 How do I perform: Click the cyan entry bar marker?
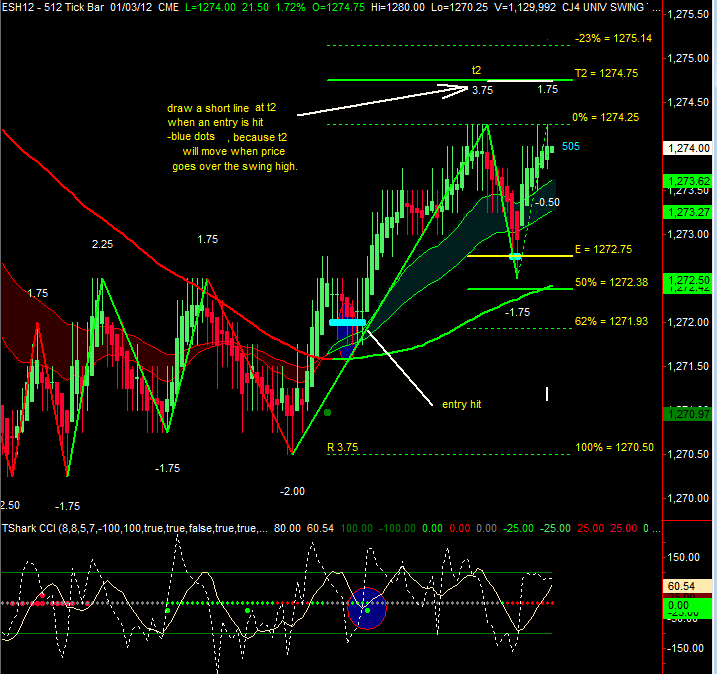(x=347, y=322)
